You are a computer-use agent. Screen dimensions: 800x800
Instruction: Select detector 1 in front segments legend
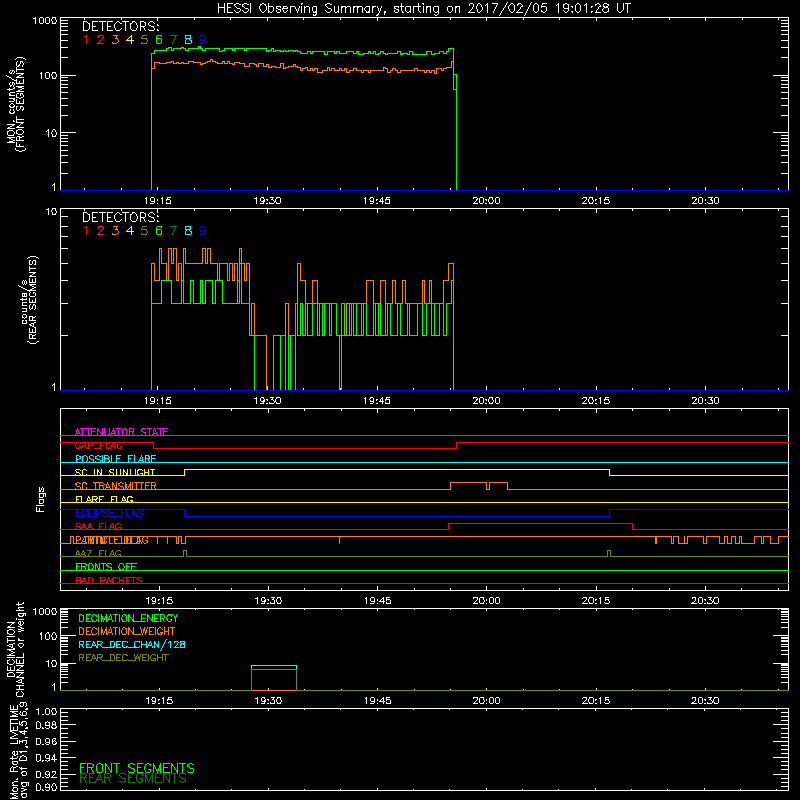coord(86,40)
